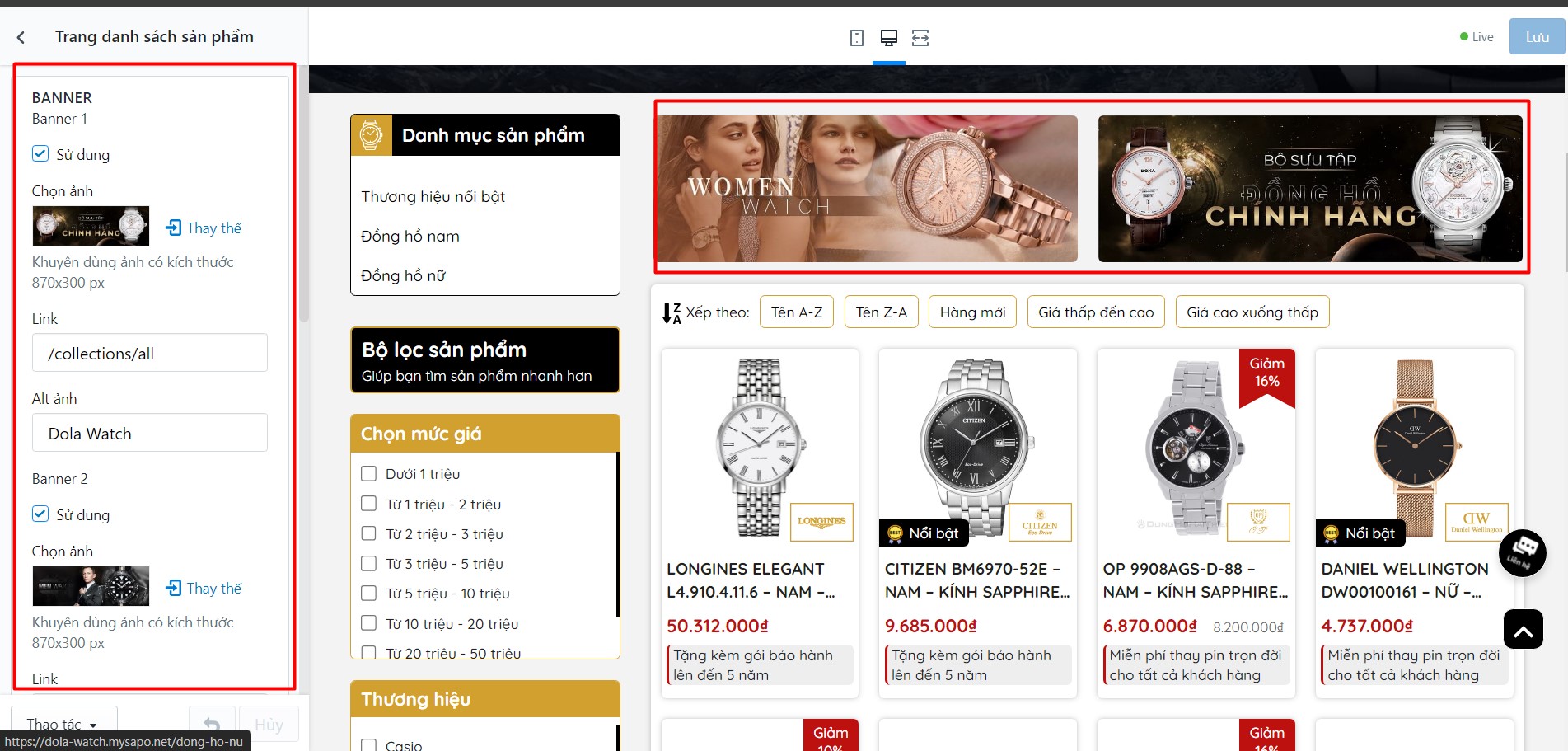Viewport: 1568px width, 751px height.
Task: Sort by Giá cao xuống thấp
Action: (x=1252, y=312)
